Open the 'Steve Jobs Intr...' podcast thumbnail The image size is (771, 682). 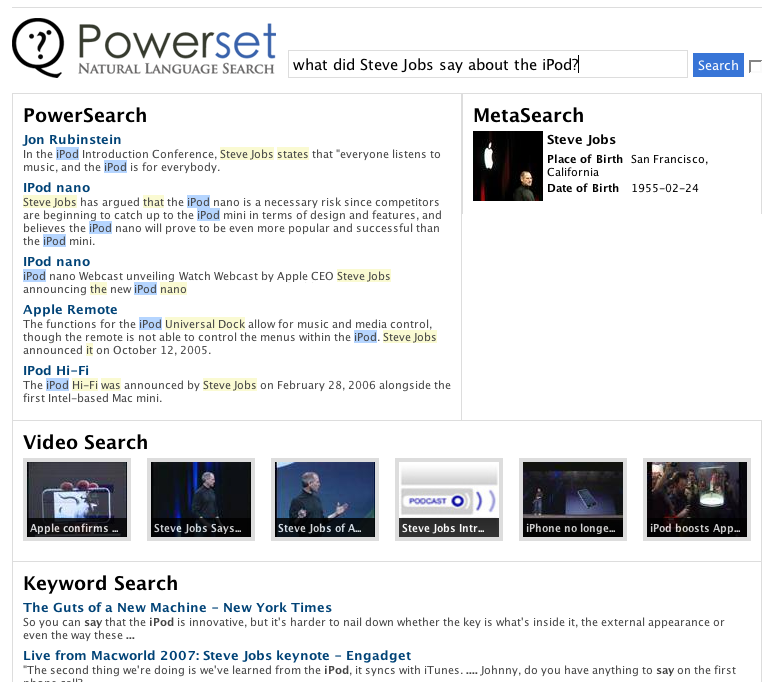point(449,499)
